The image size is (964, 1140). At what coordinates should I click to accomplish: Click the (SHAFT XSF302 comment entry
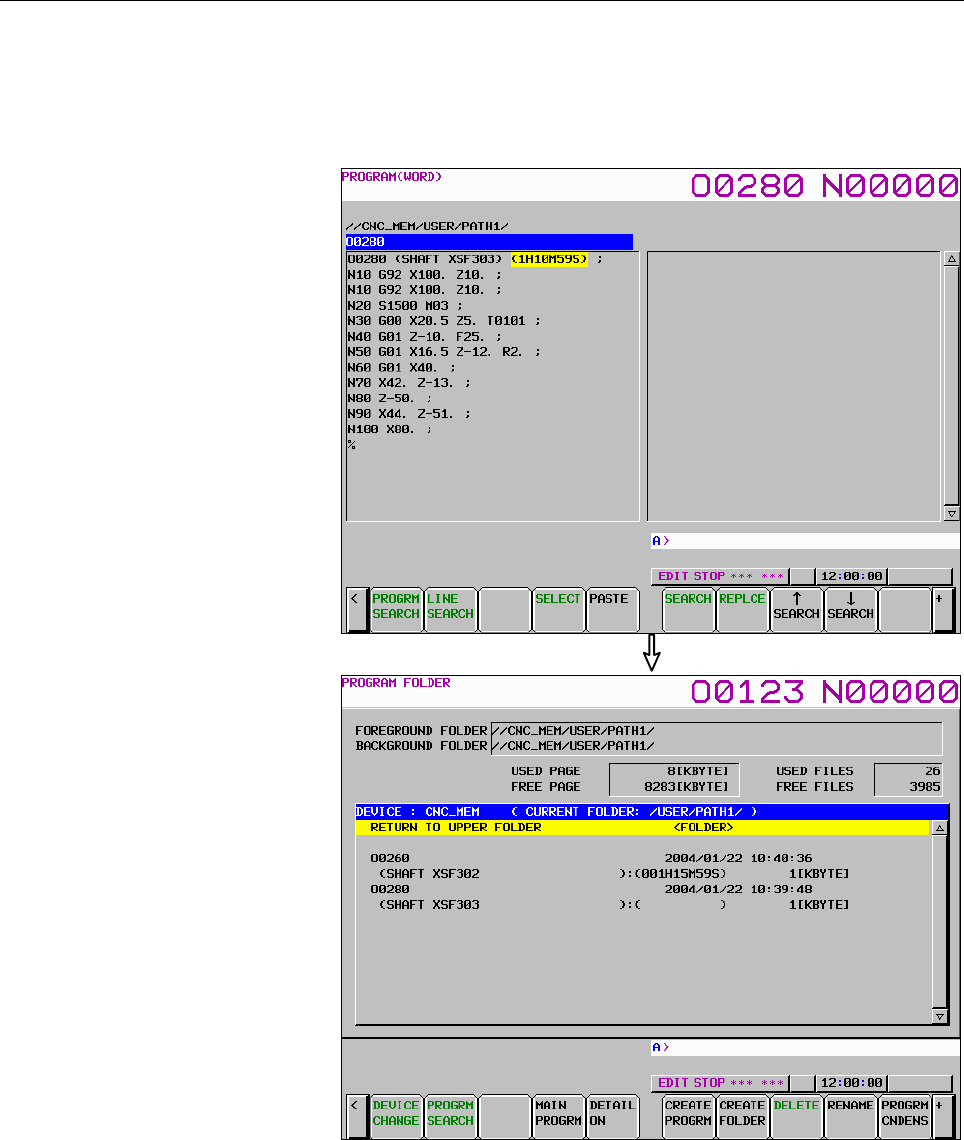tap(429, 874)
